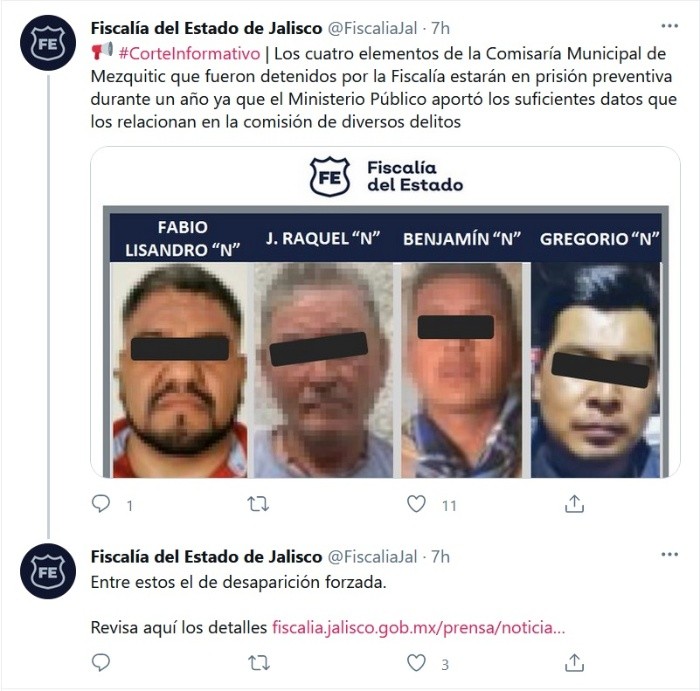Share the second tweet
The image size is (700, 691).
[574, 663]
